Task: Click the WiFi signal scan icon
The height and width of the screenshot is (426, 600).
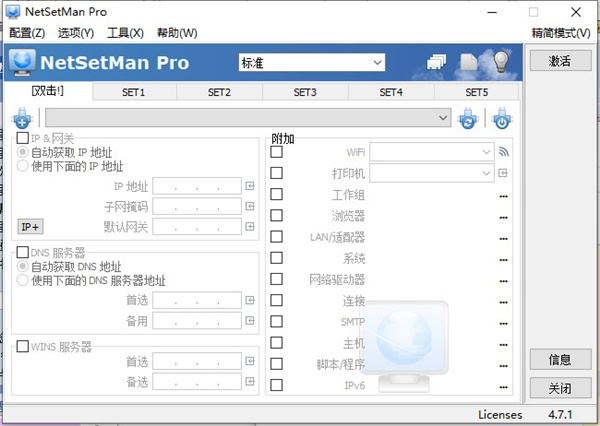Action: coord(504,152)
